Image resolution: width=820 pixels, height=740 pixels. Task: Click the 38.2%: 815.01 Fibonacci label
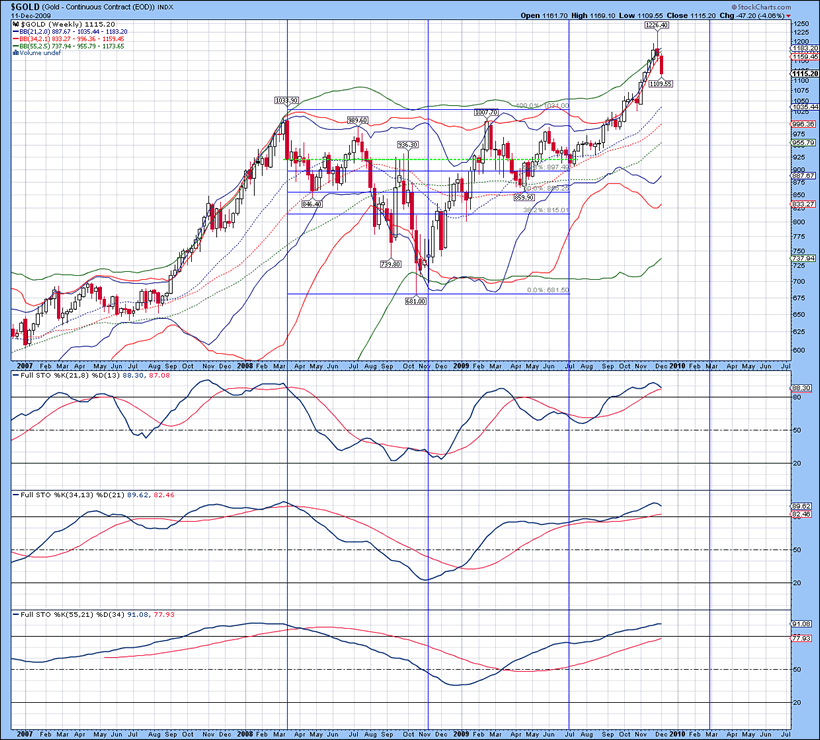point(545,210)
